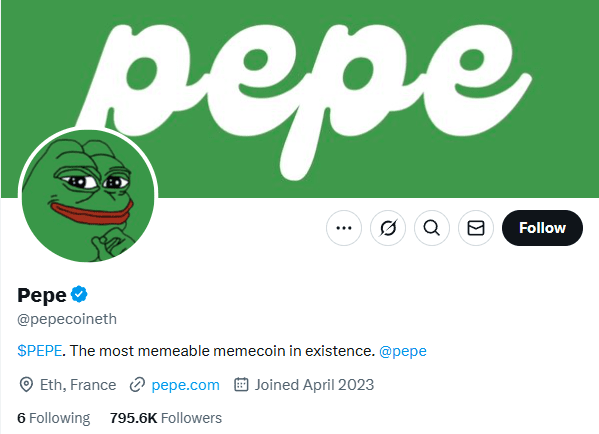View the 795.6K Followers list
599x434 pixels.
[x=166, y=418]
